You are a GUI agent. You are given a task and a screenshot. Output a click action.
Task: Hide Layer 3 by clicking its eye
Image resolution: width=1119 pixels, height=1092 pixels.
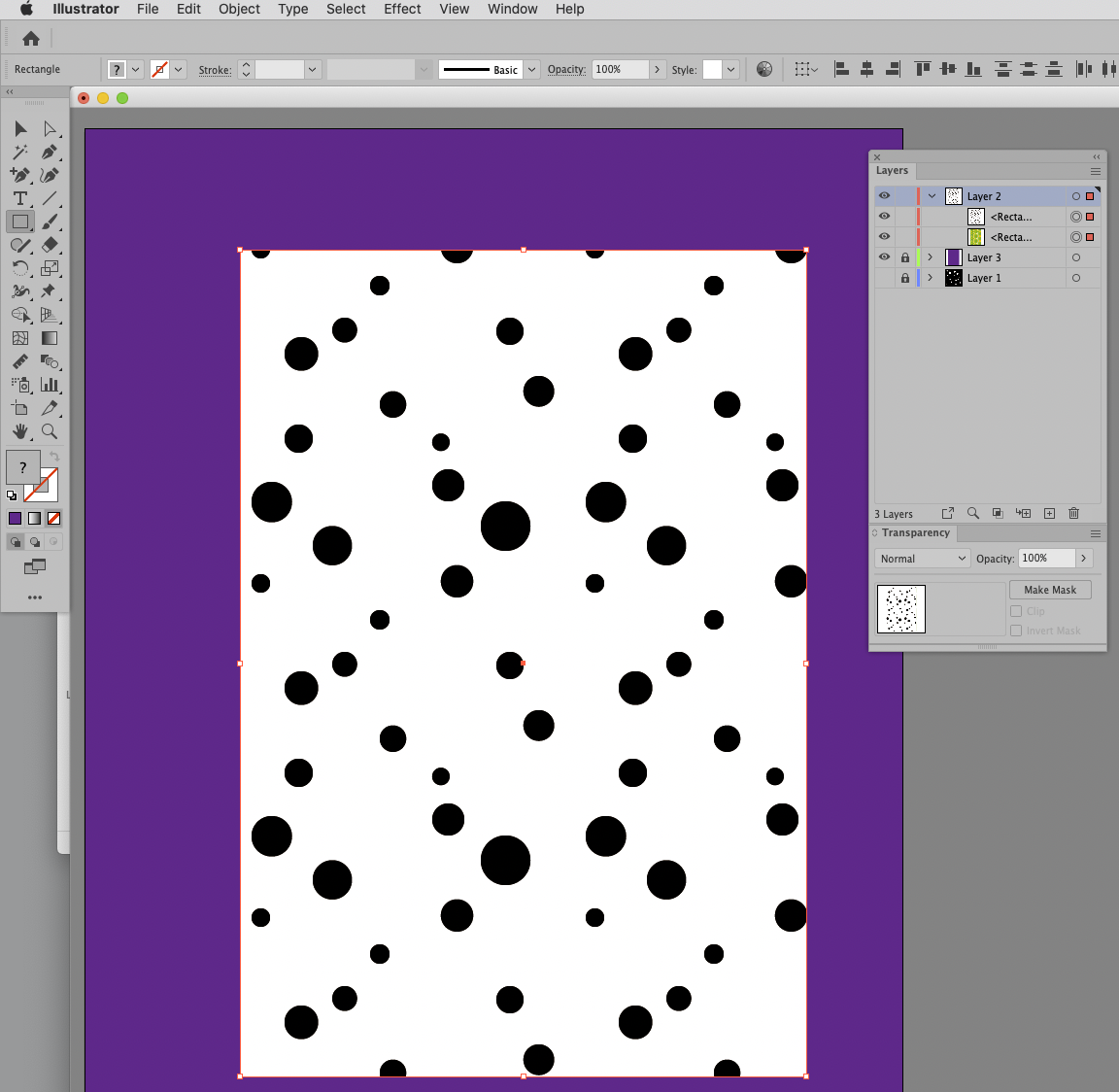(884, 256)
